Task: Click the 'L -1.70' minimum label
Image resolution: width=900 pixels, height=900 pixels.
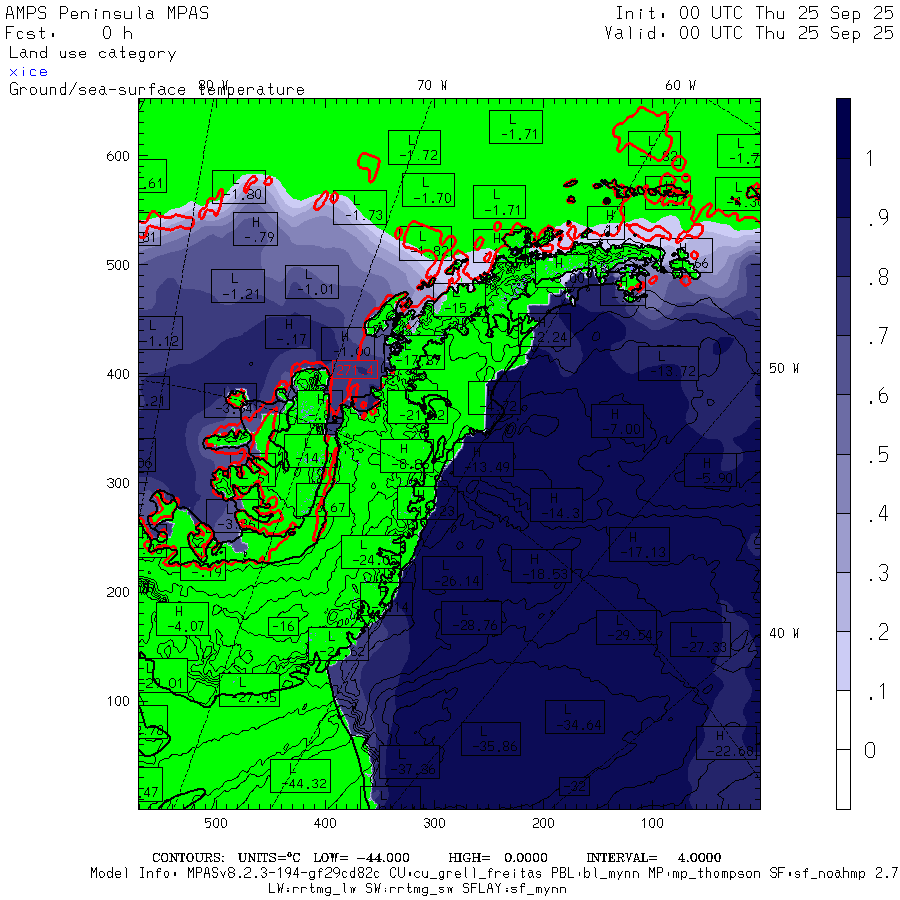Action: (429, 190)
